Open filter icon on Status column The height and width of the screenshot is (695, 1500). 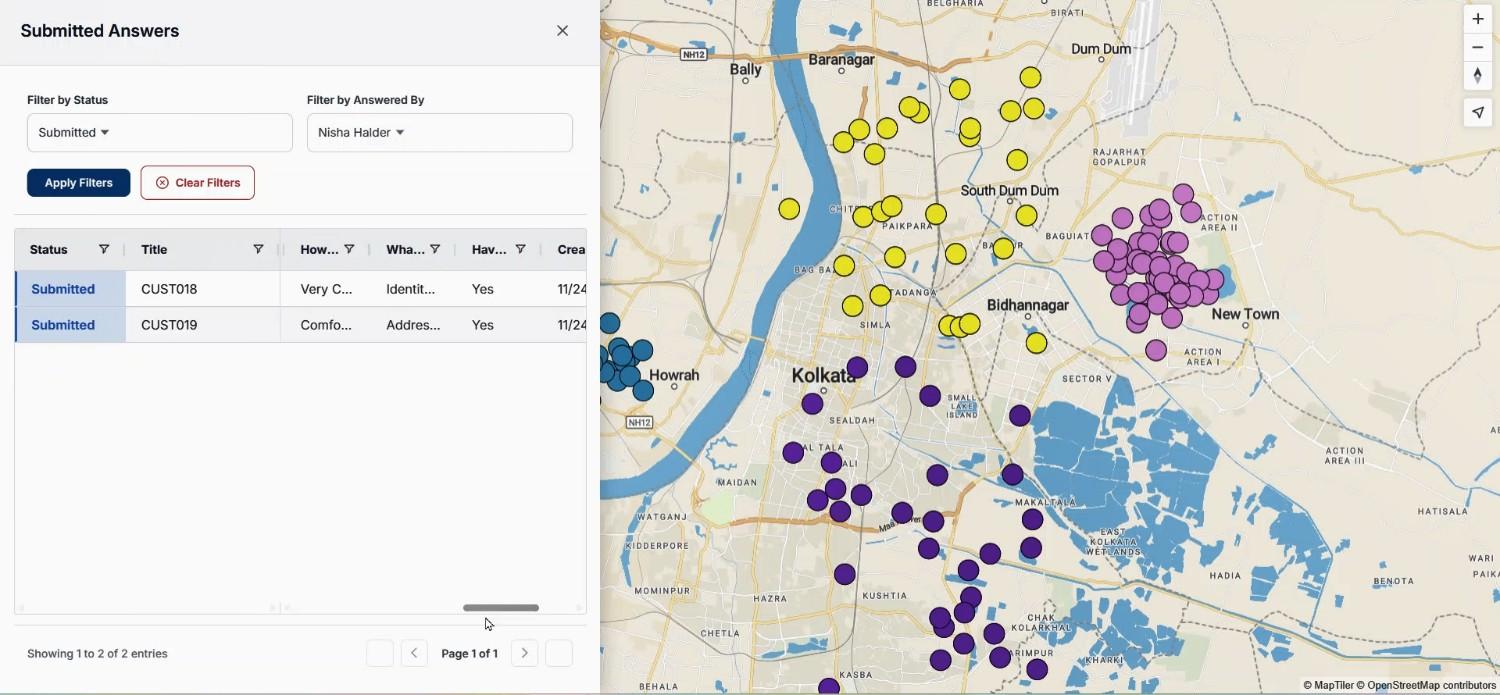click(x=104, y=250)
